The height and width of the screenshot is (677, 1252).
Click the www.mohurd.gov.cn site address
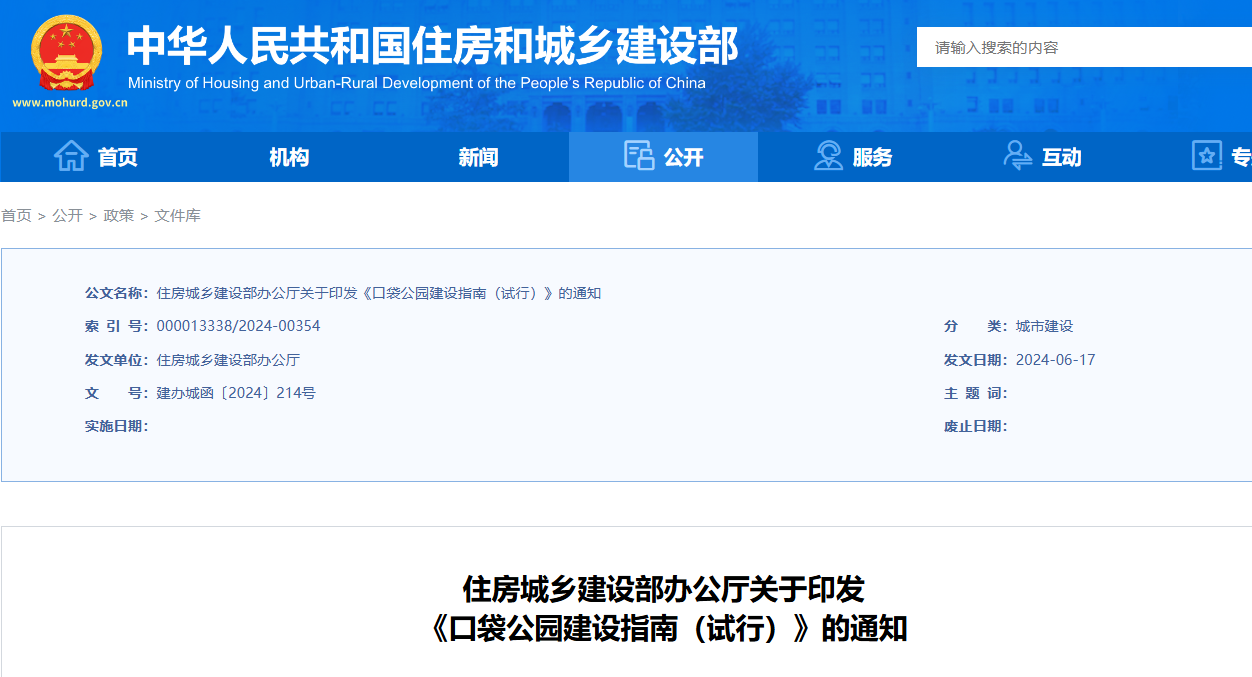pos(70,102)
